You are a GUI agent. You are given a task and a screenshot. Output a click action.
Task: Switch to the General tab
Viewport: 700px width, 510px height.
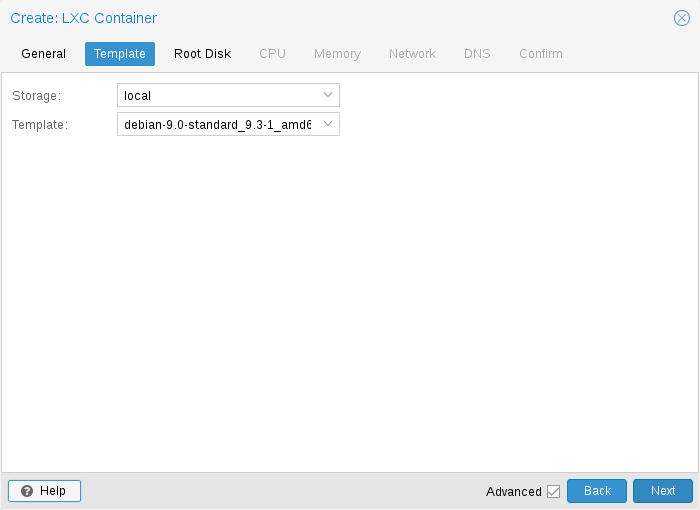(x=44, y=54)
